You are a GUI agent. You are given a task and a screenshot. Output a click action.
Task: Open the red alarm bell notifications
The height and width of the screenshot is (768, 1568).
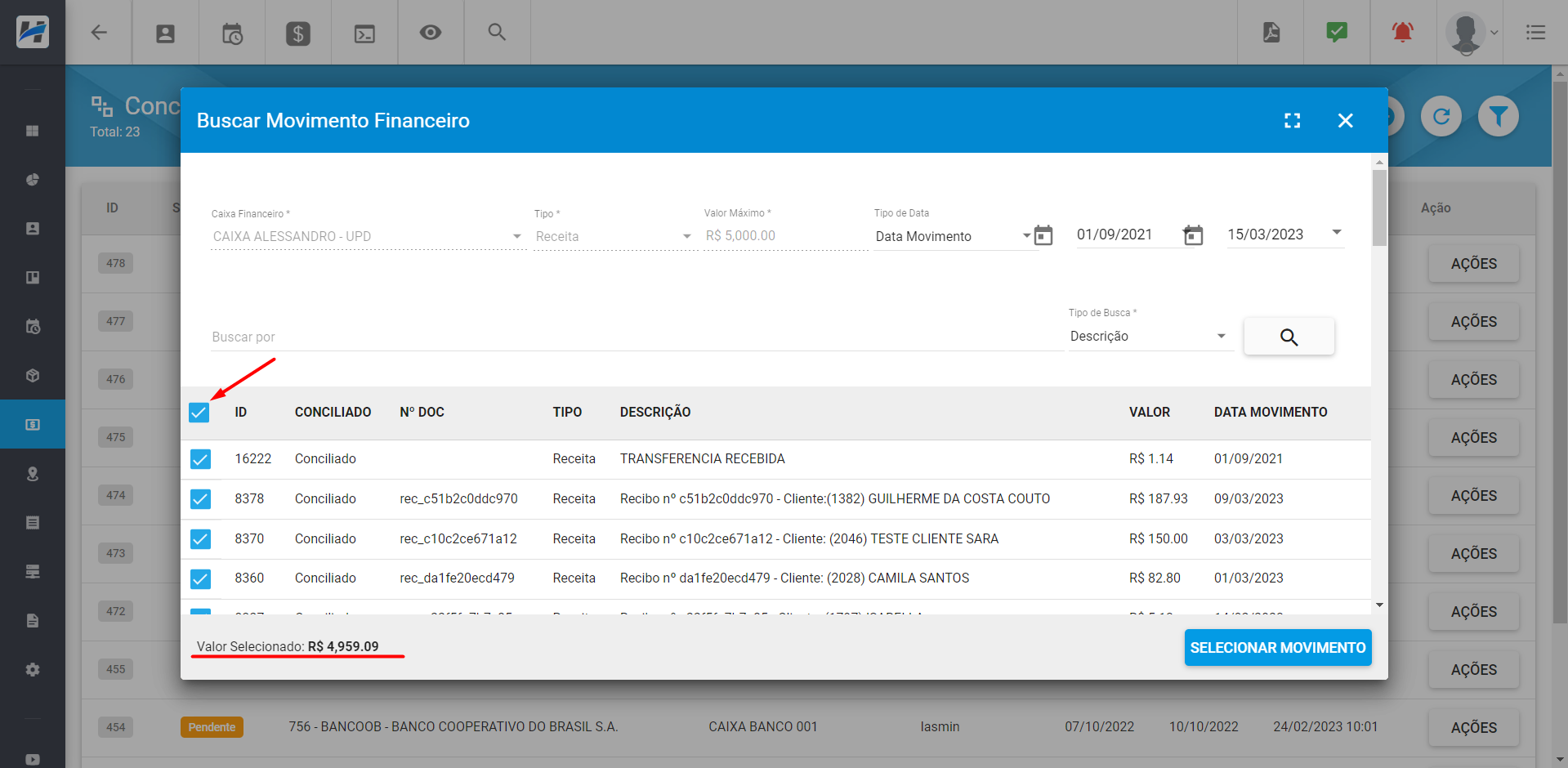coord(1403,33)
